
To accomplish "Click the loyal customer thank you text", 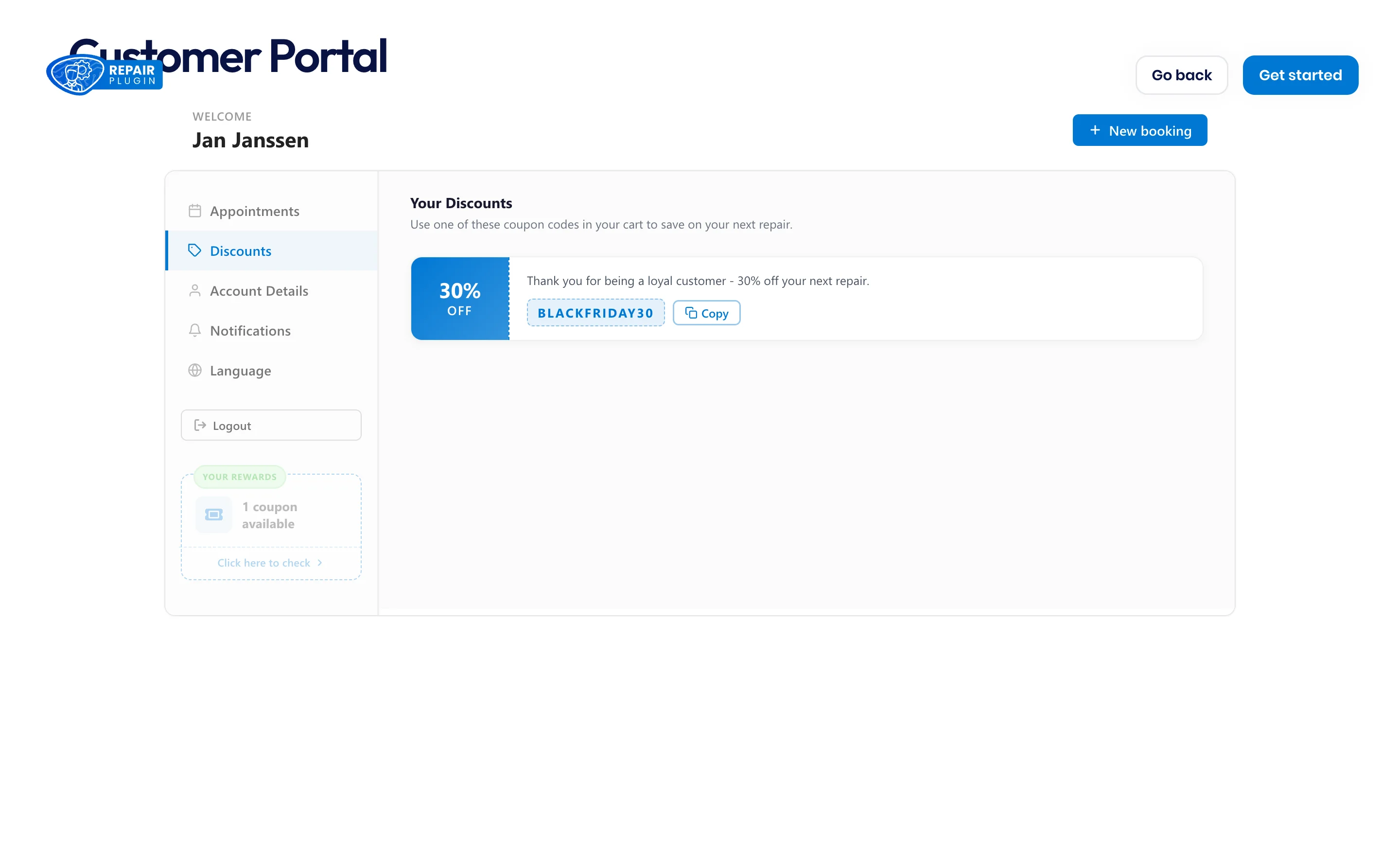I will pyautogui.click(x=698, y=281).
